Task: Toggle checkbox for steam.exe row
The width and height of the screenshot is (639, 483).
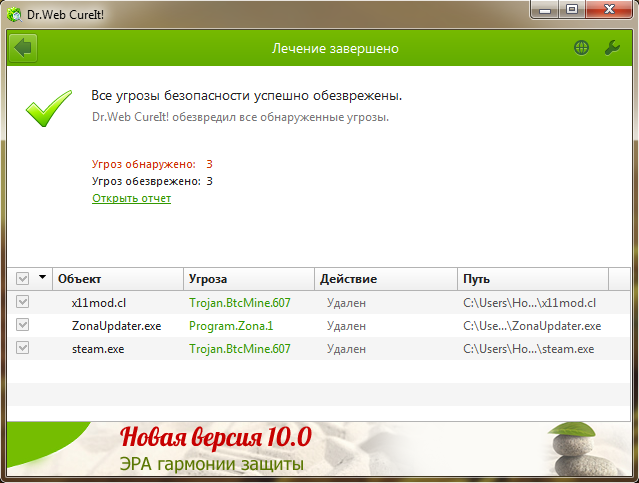Action: 22,348
